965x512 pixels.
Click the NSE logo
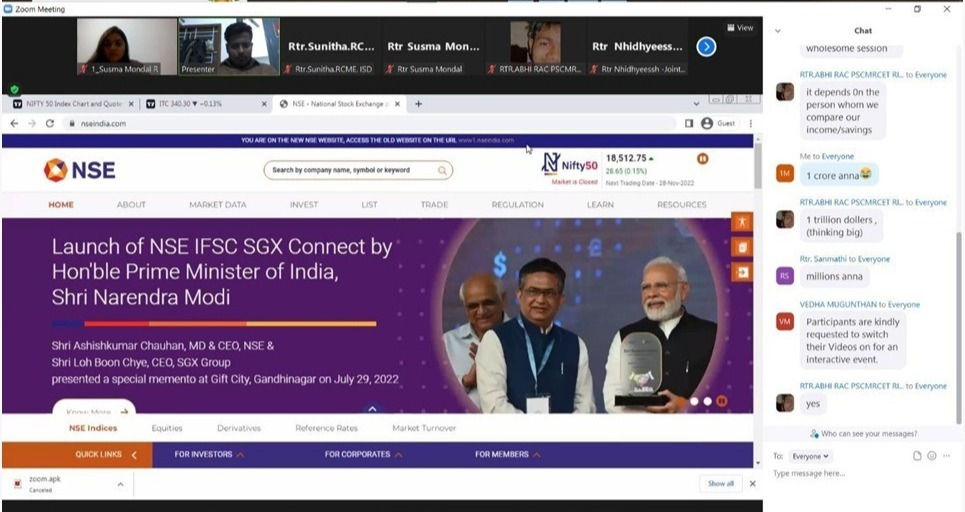pos(79,170)
